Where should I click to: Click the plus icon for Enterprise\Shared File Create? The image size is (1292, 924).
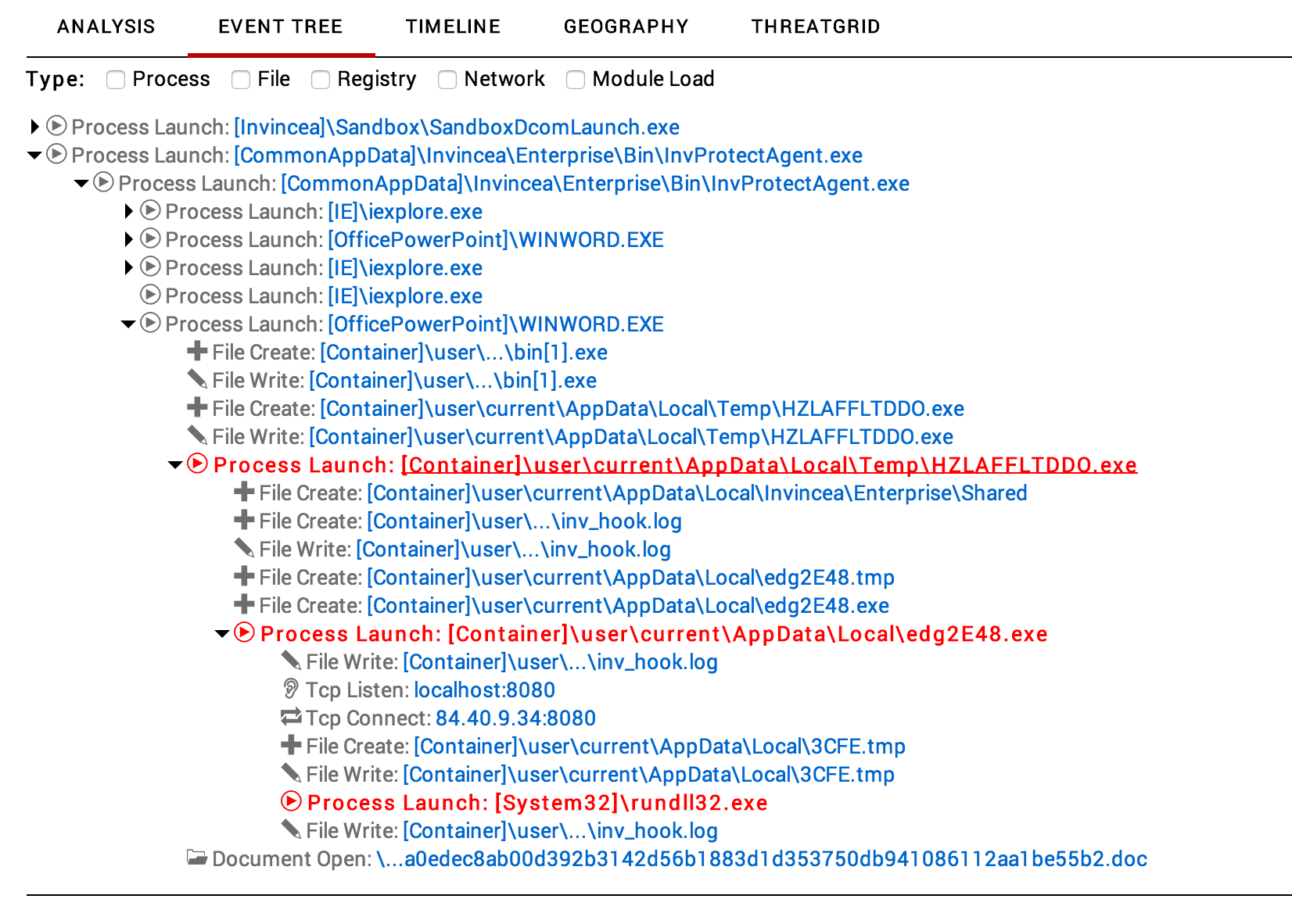pyautogui.click(x=244, y=492)
